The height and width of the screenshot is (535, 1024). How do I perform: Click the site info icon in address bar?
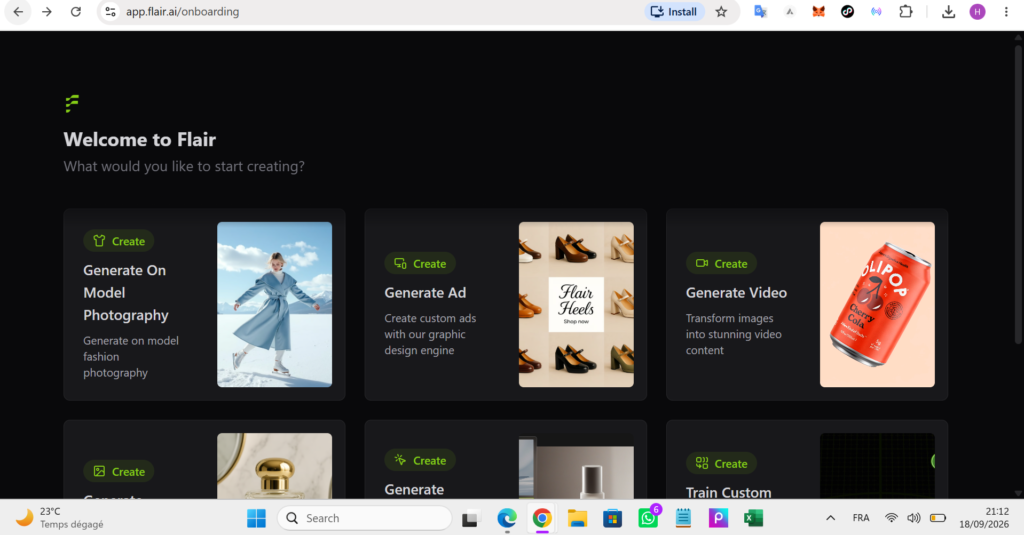pyautogui.click(x=110, y=12)
